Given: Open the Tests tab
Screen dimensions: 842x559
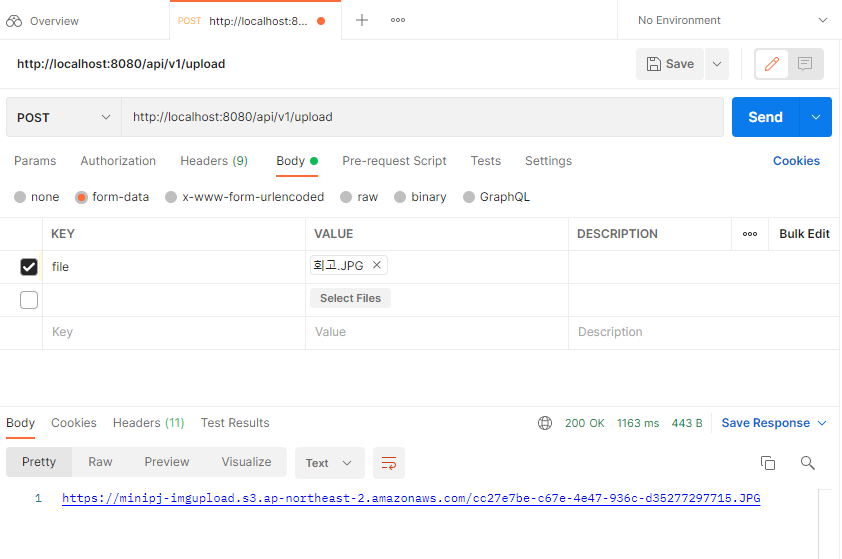Looking at the screenshot, I should click(485, 161).
